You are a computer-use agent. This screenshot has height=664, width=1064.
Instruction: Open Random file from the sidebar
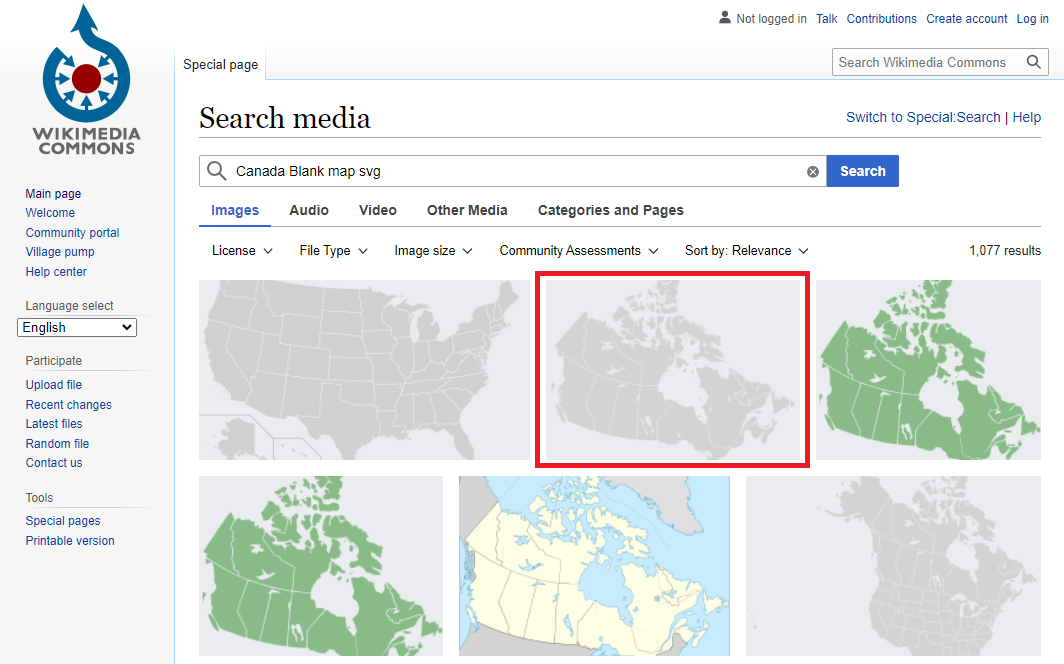57,443
